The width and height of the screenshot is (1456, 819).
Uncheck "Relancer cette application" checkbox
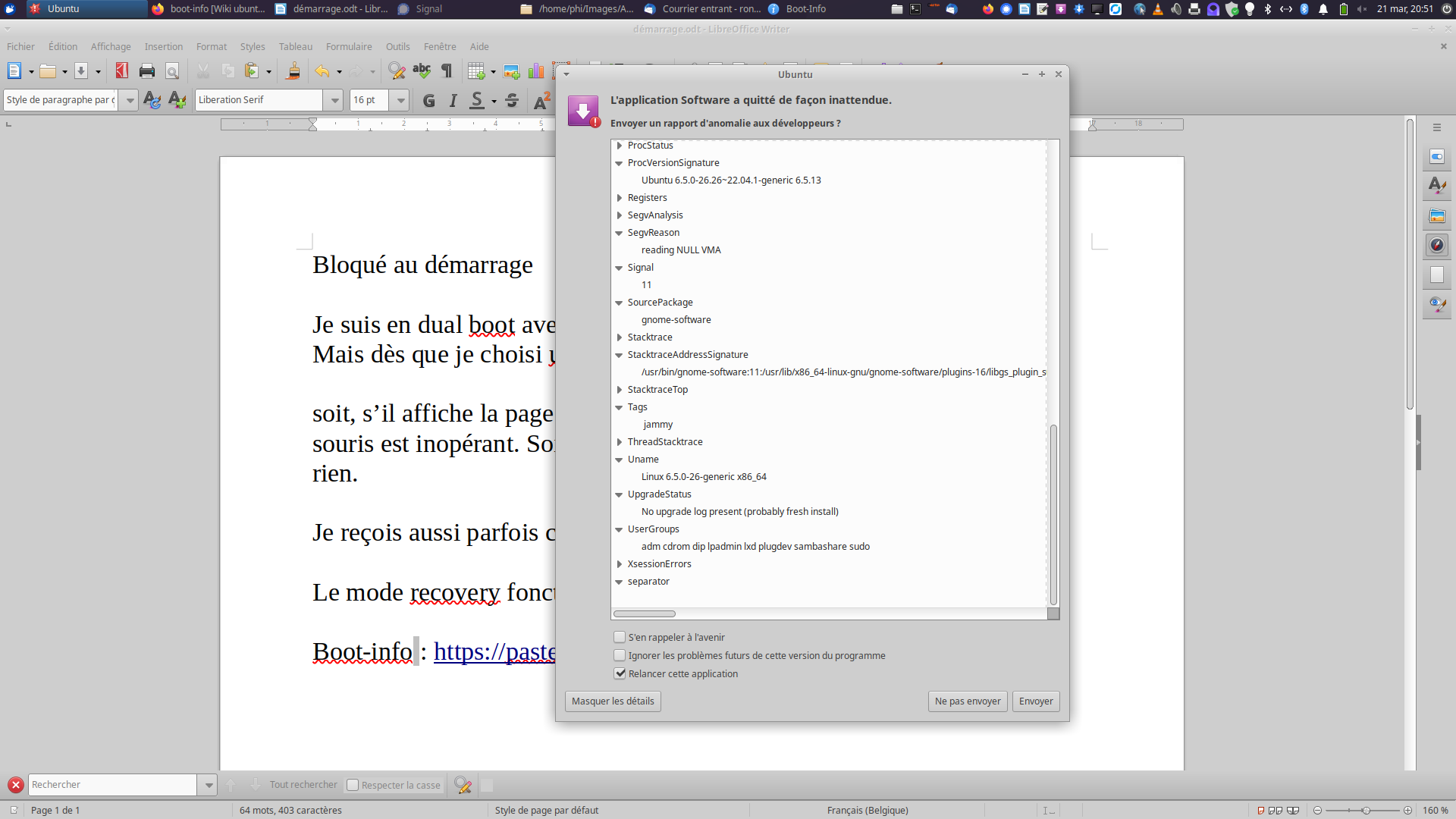click(x=620, y=673)
